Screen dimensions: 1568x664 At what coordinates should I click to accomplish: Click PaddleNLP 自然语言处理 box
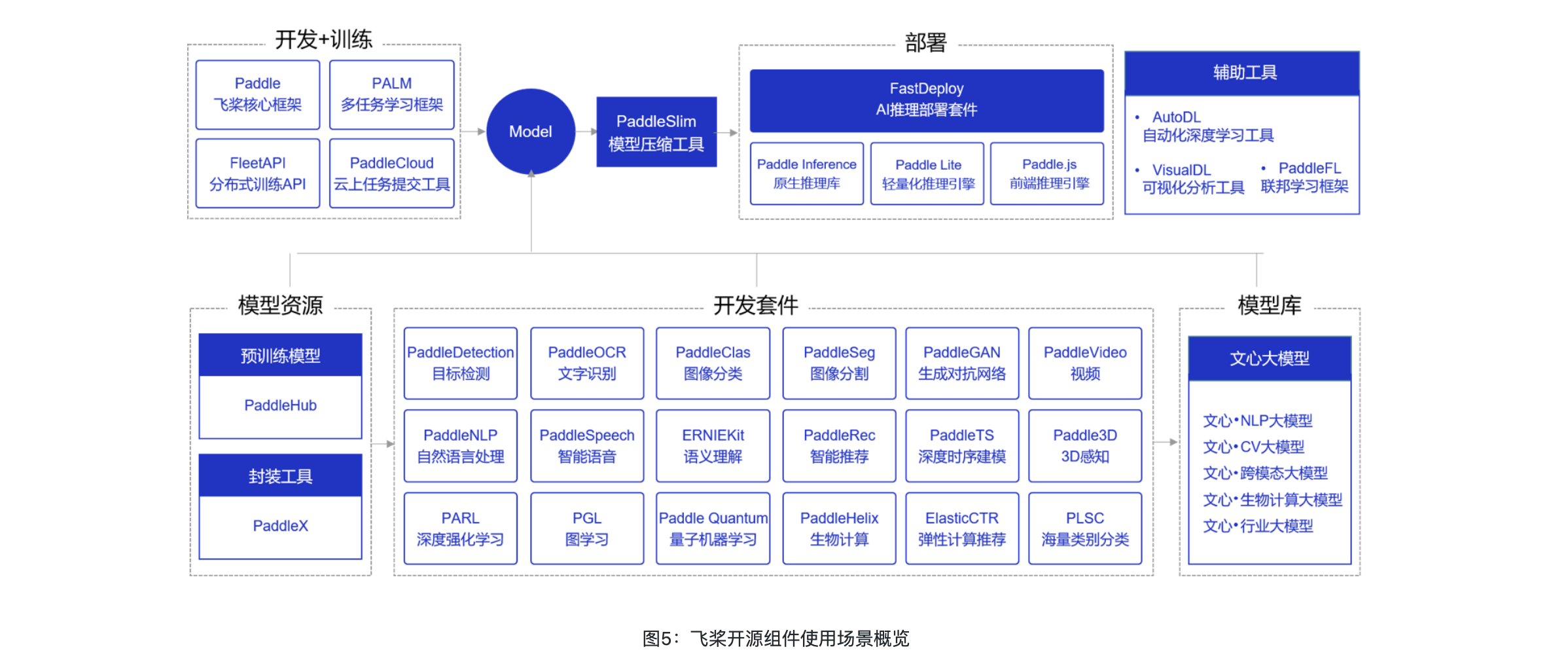[x=461, y=446]
